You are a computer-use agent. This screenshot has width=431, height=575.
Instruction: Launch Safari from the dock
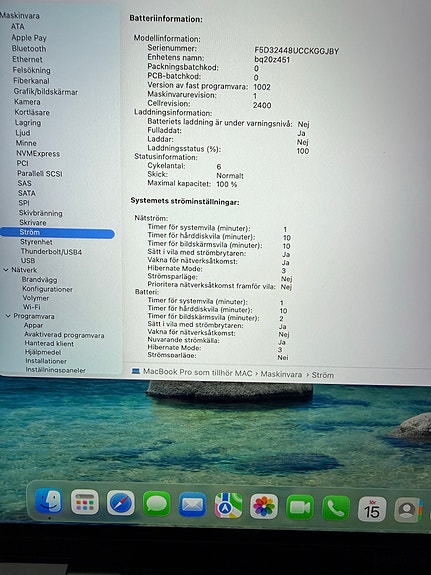[120, 503]
